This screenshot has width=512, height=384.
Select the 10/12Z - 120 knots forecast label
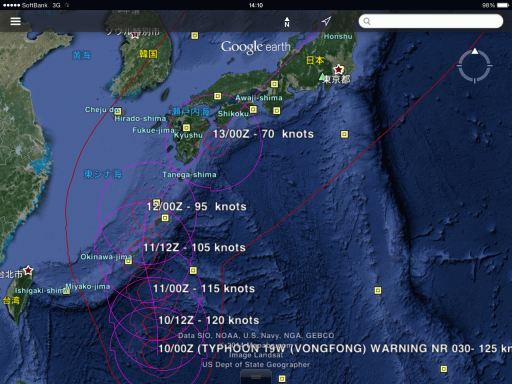click(209, 320)
